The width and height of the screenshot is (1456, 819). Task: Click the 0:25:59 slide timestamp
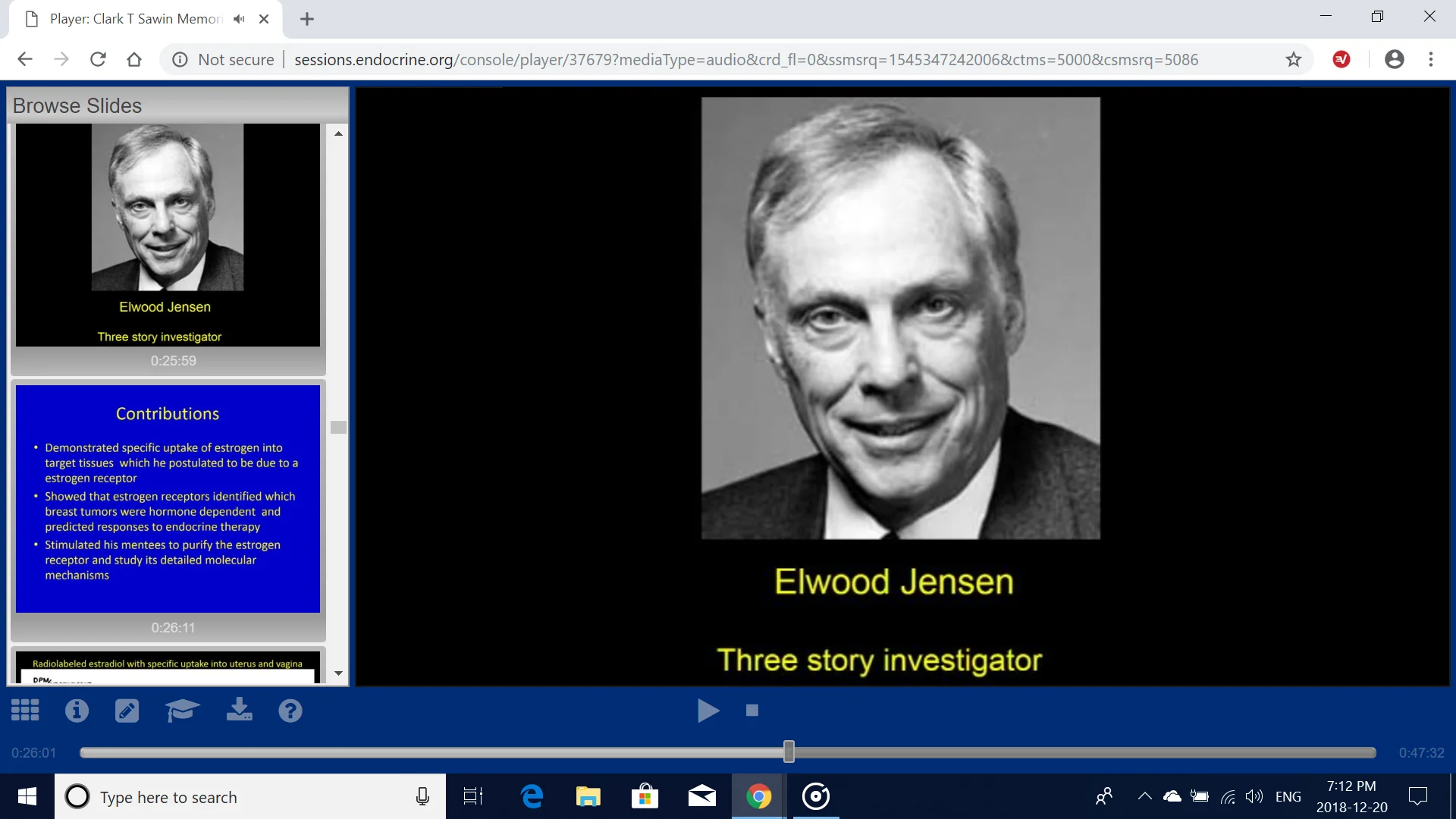point(173,361)
